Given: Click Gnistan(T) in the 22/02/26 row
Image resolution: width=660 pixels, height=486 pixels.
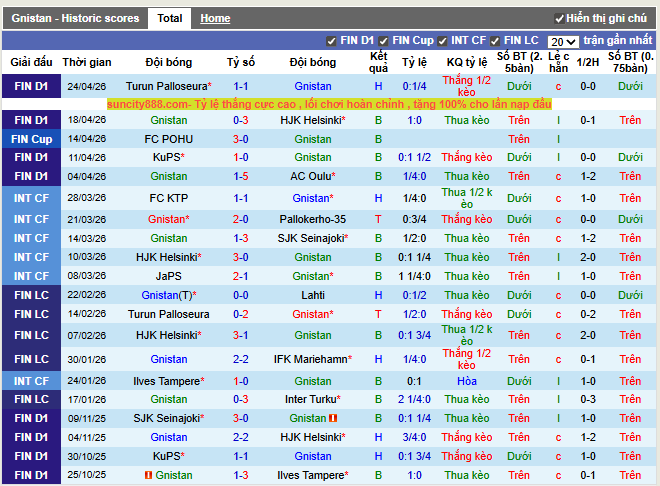Looking at the screenshot, I should (168, 295).
